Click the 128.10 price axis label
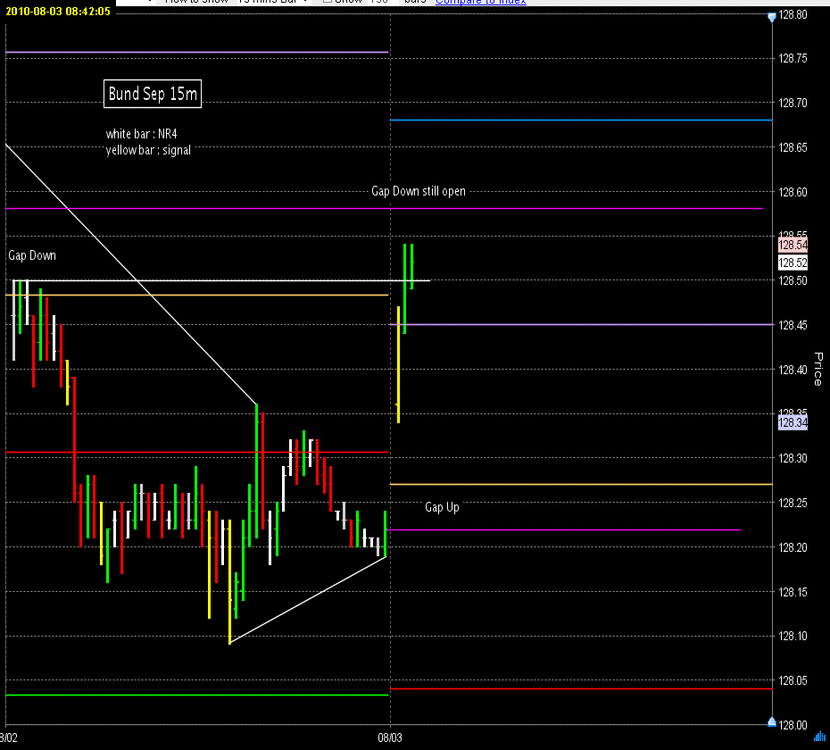This screenshot has width=830, height=750. pyautogui.click(x=793, y=636)
